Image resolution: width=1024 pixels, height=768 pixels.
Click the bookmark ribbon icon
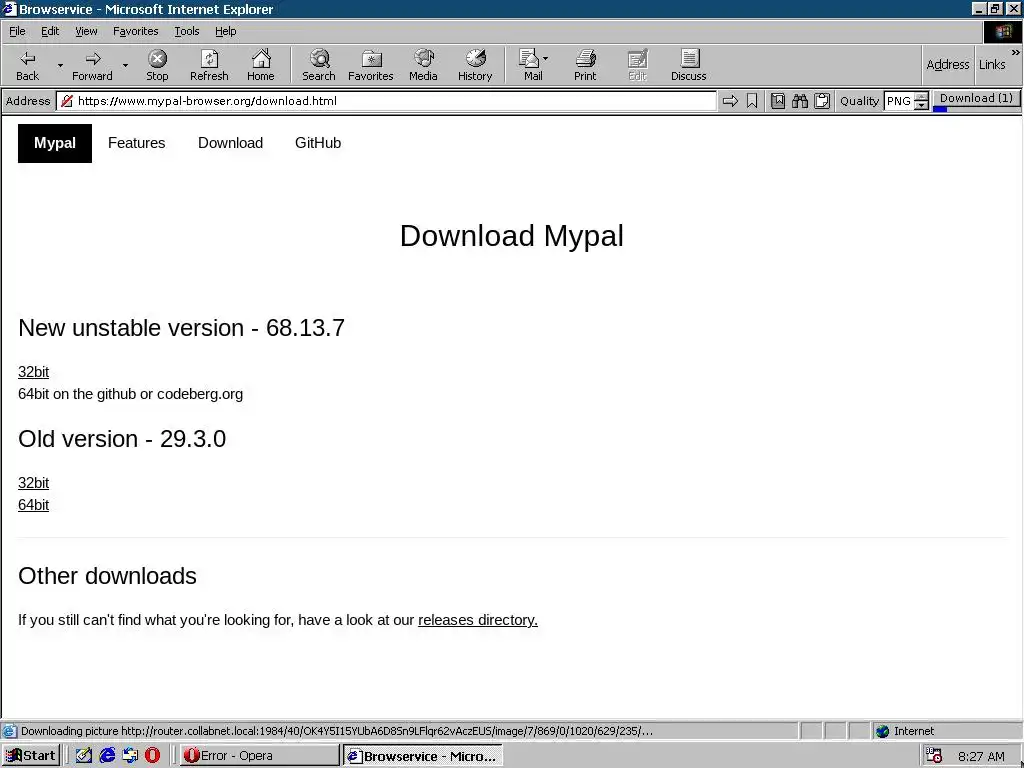(752, 101)
